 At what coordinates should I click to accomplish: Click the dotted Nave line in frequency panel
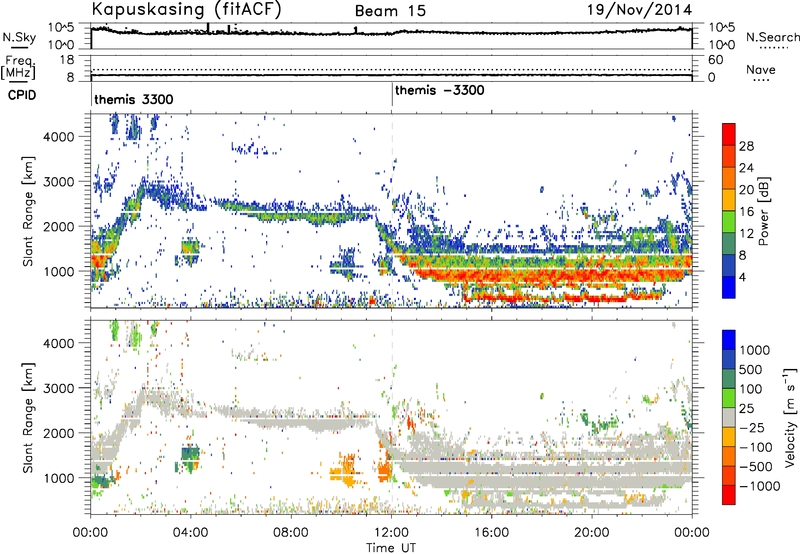(391, 70)
